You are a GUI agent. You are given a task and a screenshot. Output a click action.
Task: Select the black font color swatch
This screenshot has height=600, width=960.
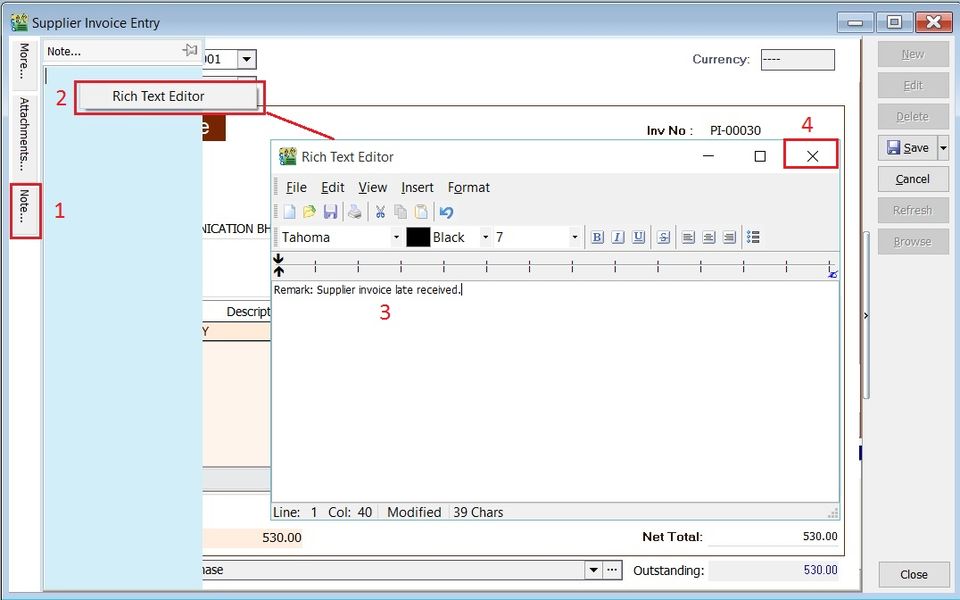(x=420, y=237)
